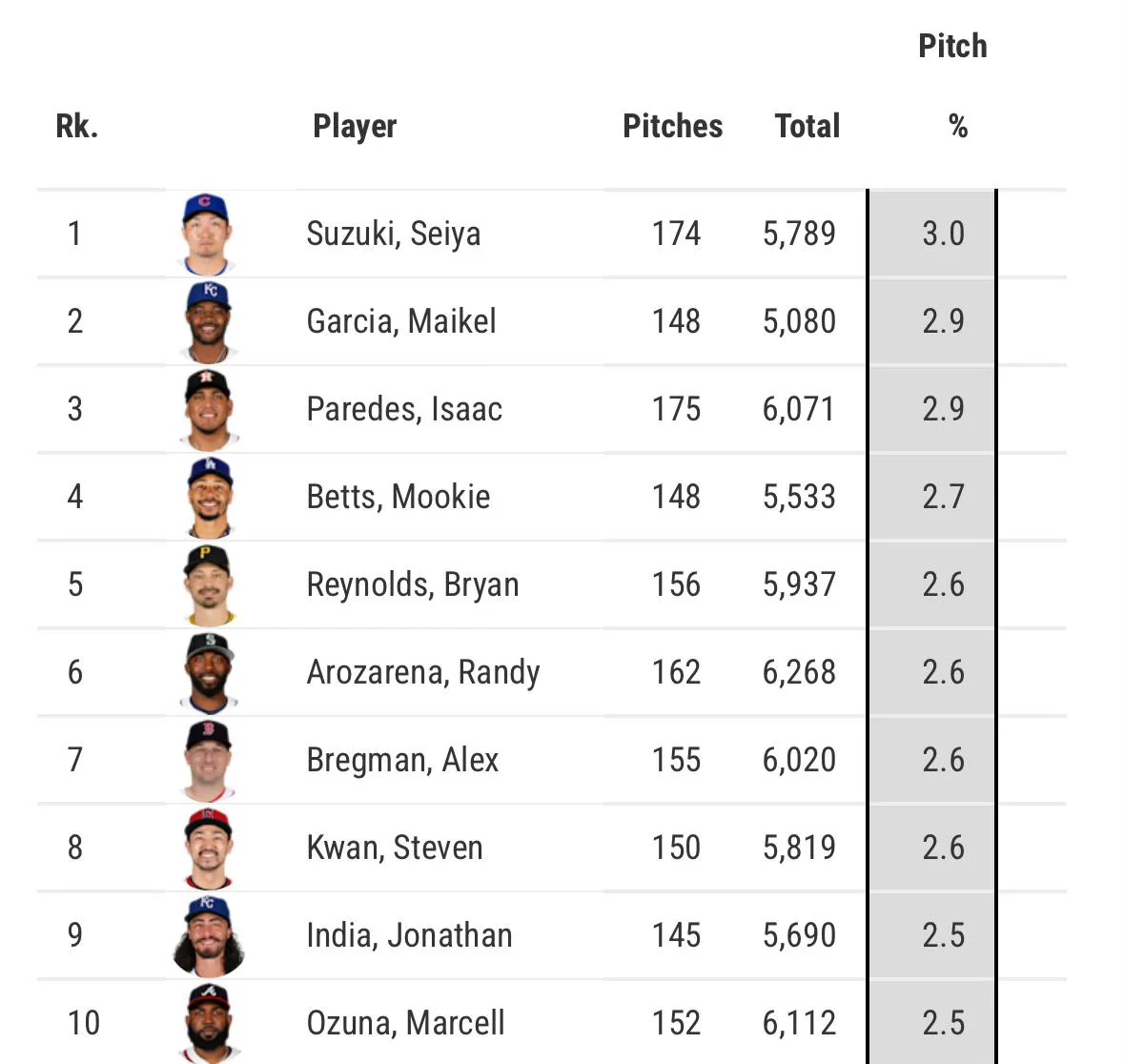Click Steven Kwan's headshot photo
The image size is (1124, 1064).
tap(208, 849)
